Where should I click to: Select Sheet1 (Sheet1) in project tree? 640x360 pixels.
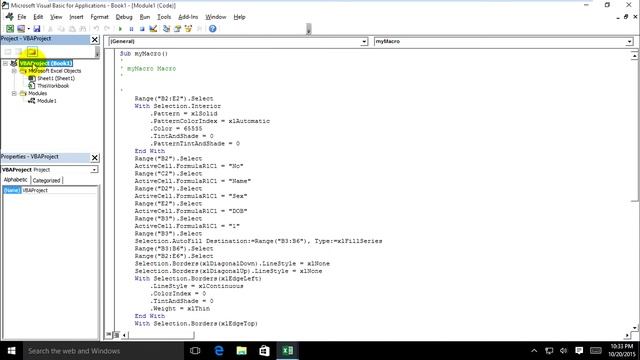(56, 78)
